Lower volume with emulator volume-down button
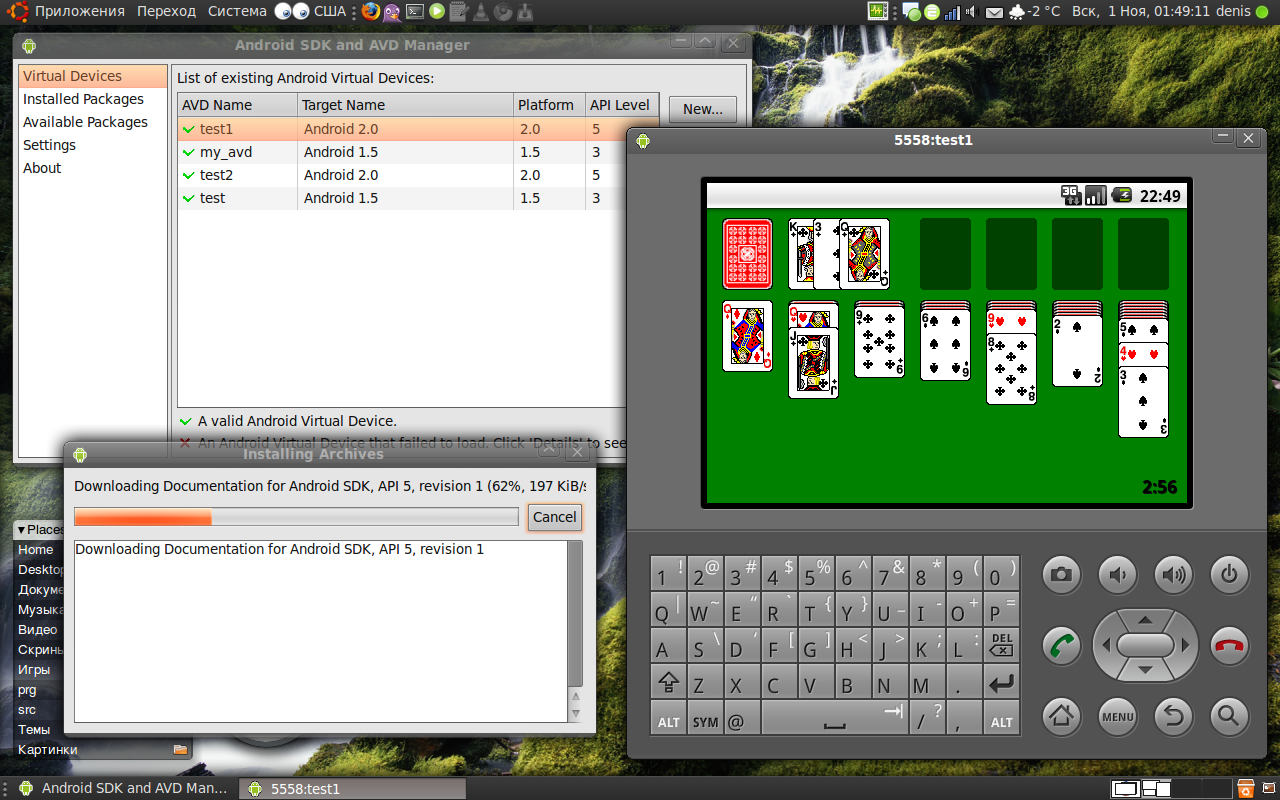 (1117, 574)
